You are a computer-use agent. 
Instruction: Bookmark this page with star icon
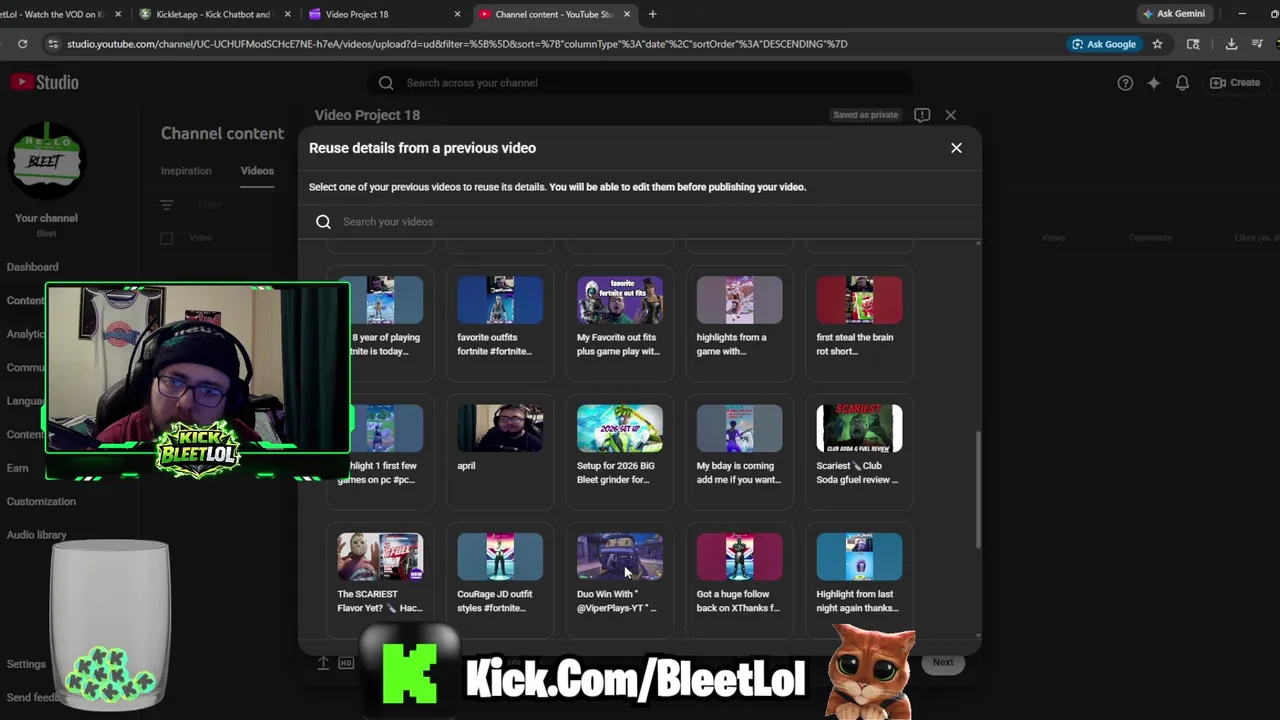click(x=1158, y=44)
